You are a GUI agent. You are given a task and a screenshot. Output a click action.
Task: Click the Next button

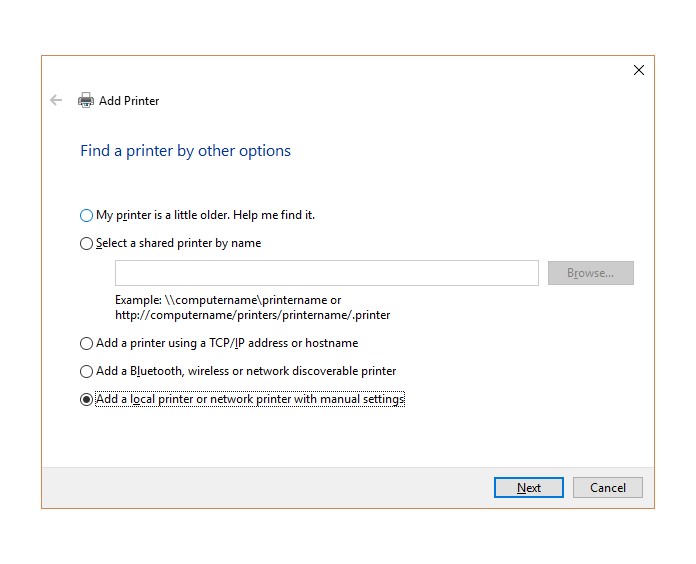pos(529,488)
